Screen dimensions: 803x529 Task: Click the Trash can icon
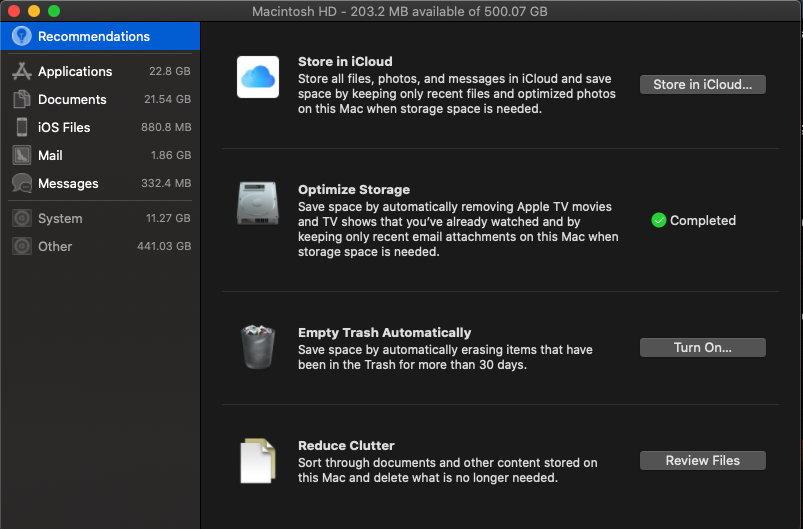pos(257,348)
